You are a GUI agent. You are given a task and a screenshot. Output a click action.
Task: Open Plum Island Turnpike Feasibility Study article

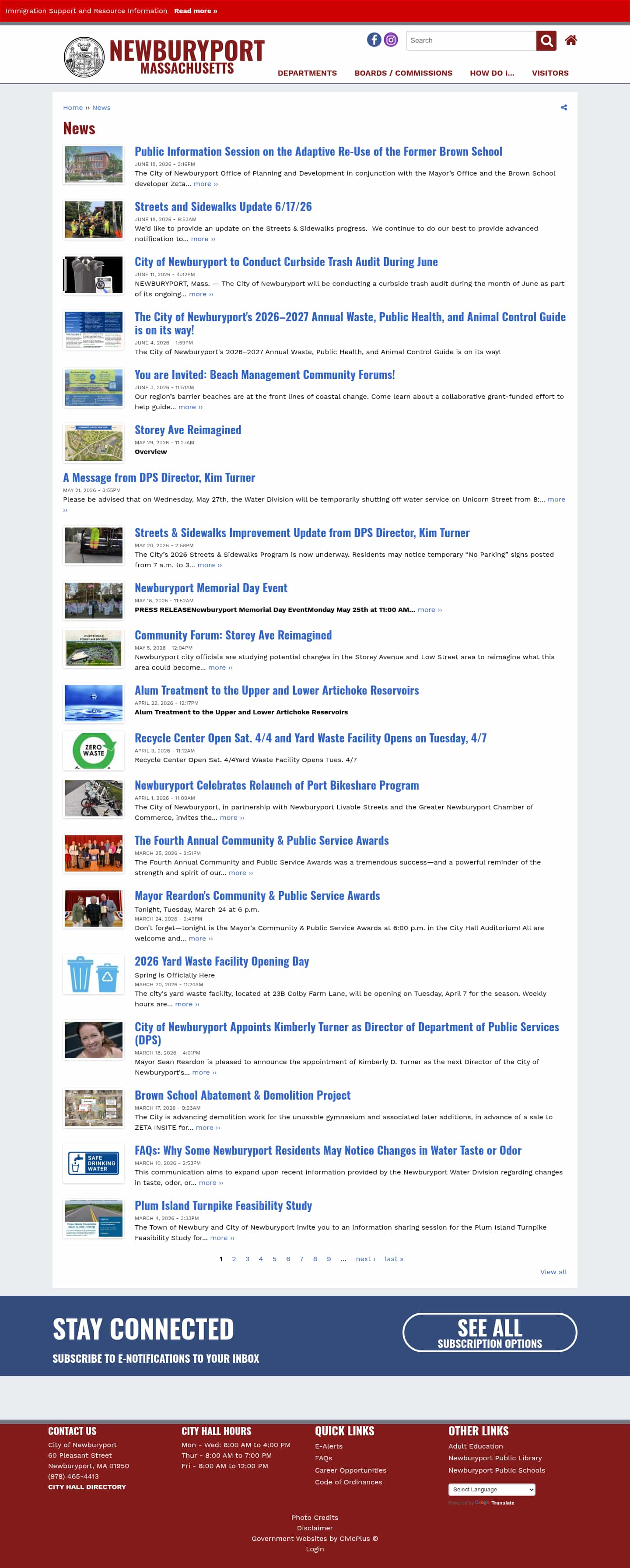click(x=223, y=1205)
